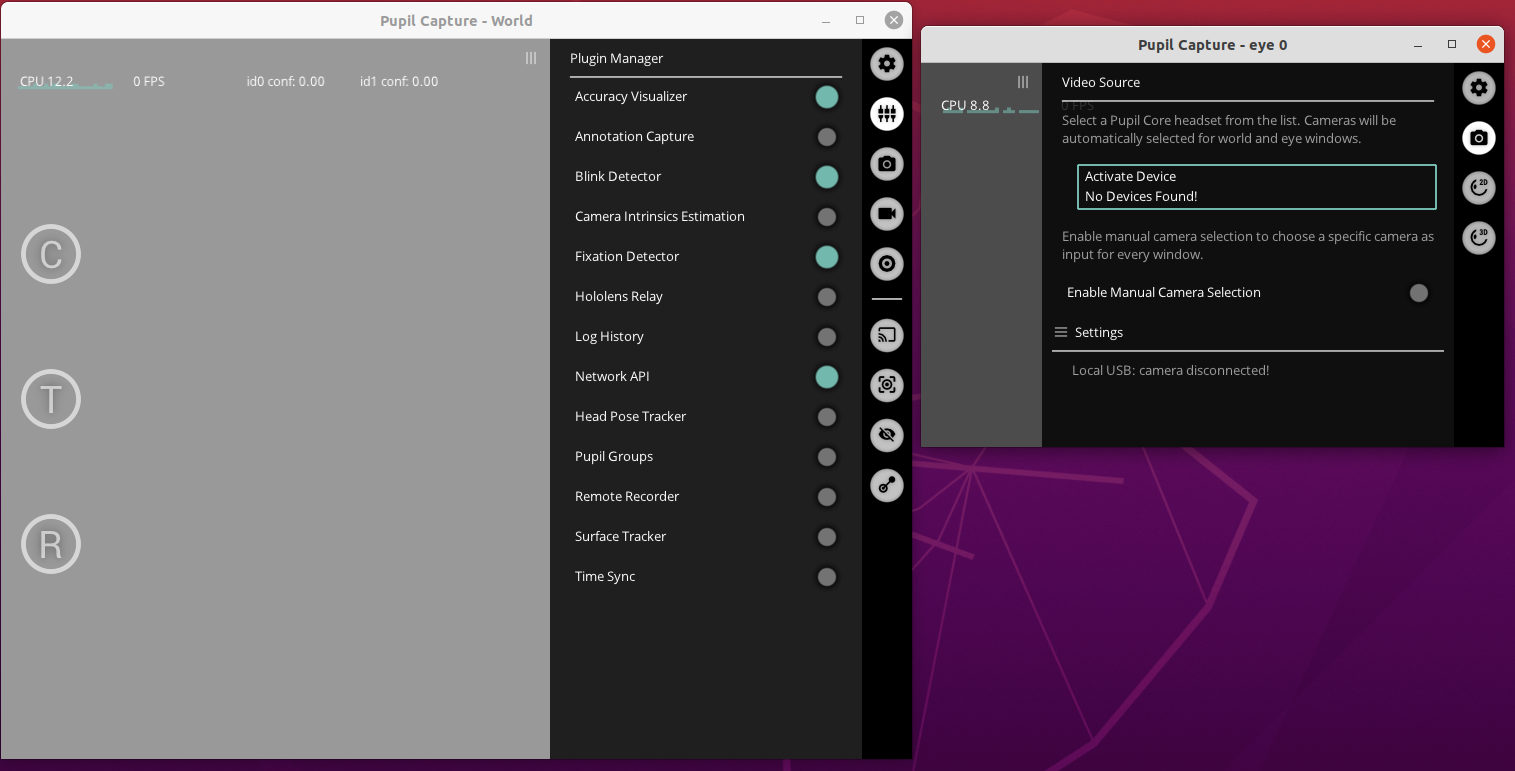Enable the Hololens Relay switch
Screen dimensions: 1515x771
(x=826, y=297)
